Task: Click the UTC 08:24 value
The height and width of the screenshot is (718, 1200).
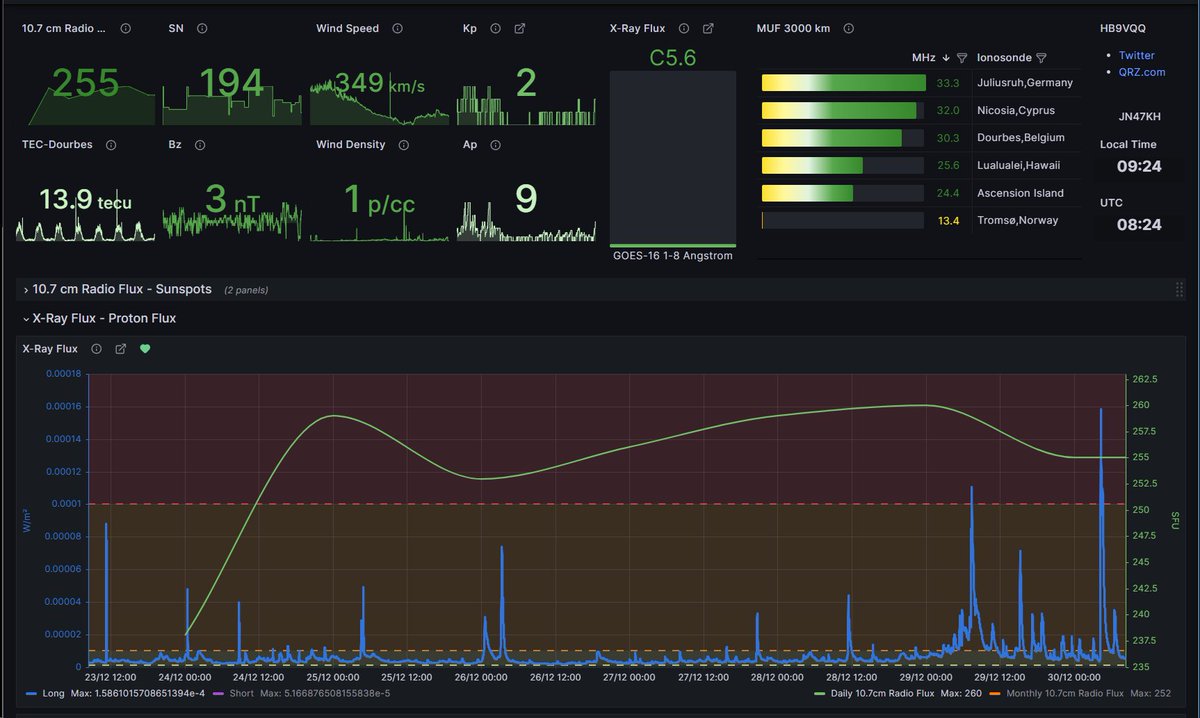Action: 1138,225
